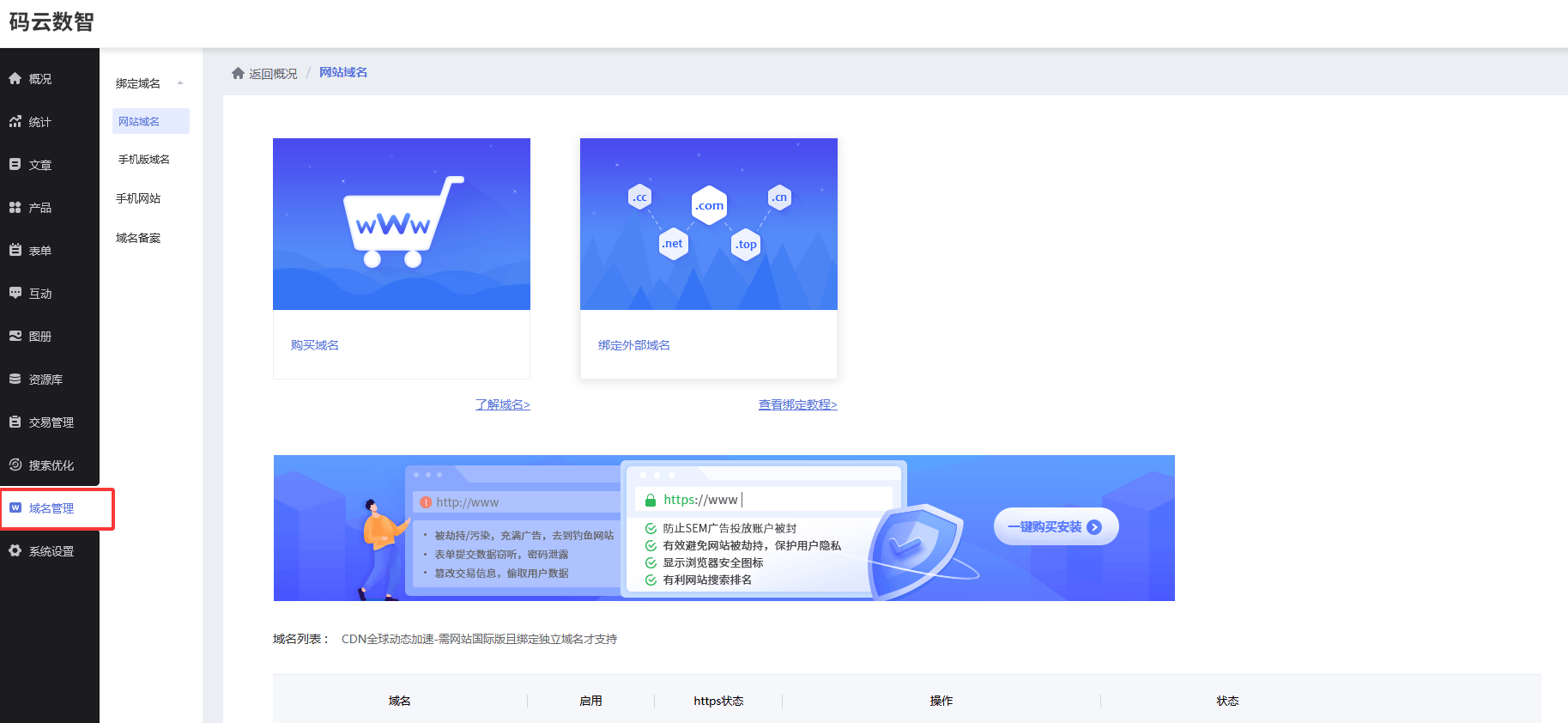Open the 查看绑定教程 link

[797, 404]
